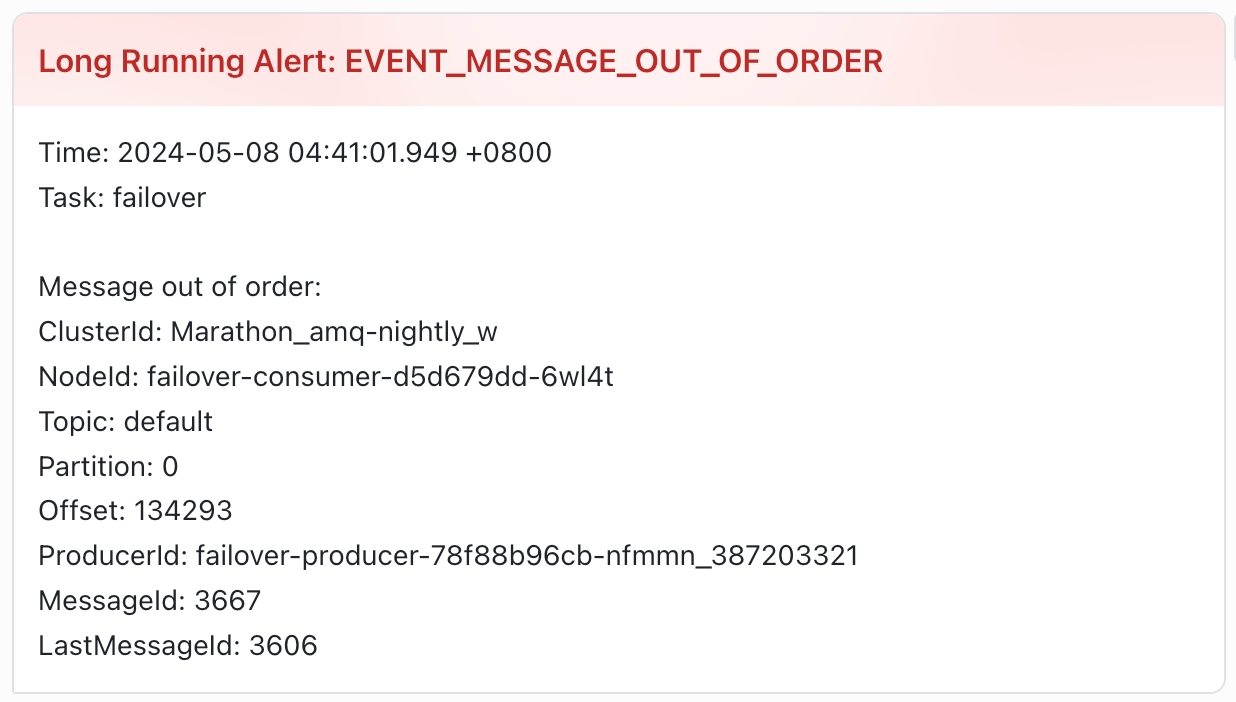The width and height of the screenshot is (1236, 702).
Task: Click the "Message out of order:" text
Action: coord(180,288)
